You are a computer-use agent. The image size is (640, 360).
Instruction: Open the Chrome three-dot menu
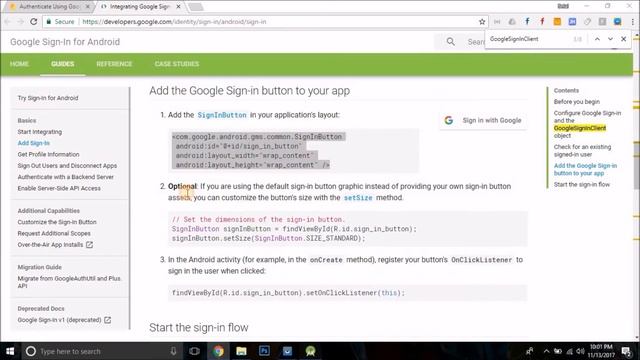(633, 22)
